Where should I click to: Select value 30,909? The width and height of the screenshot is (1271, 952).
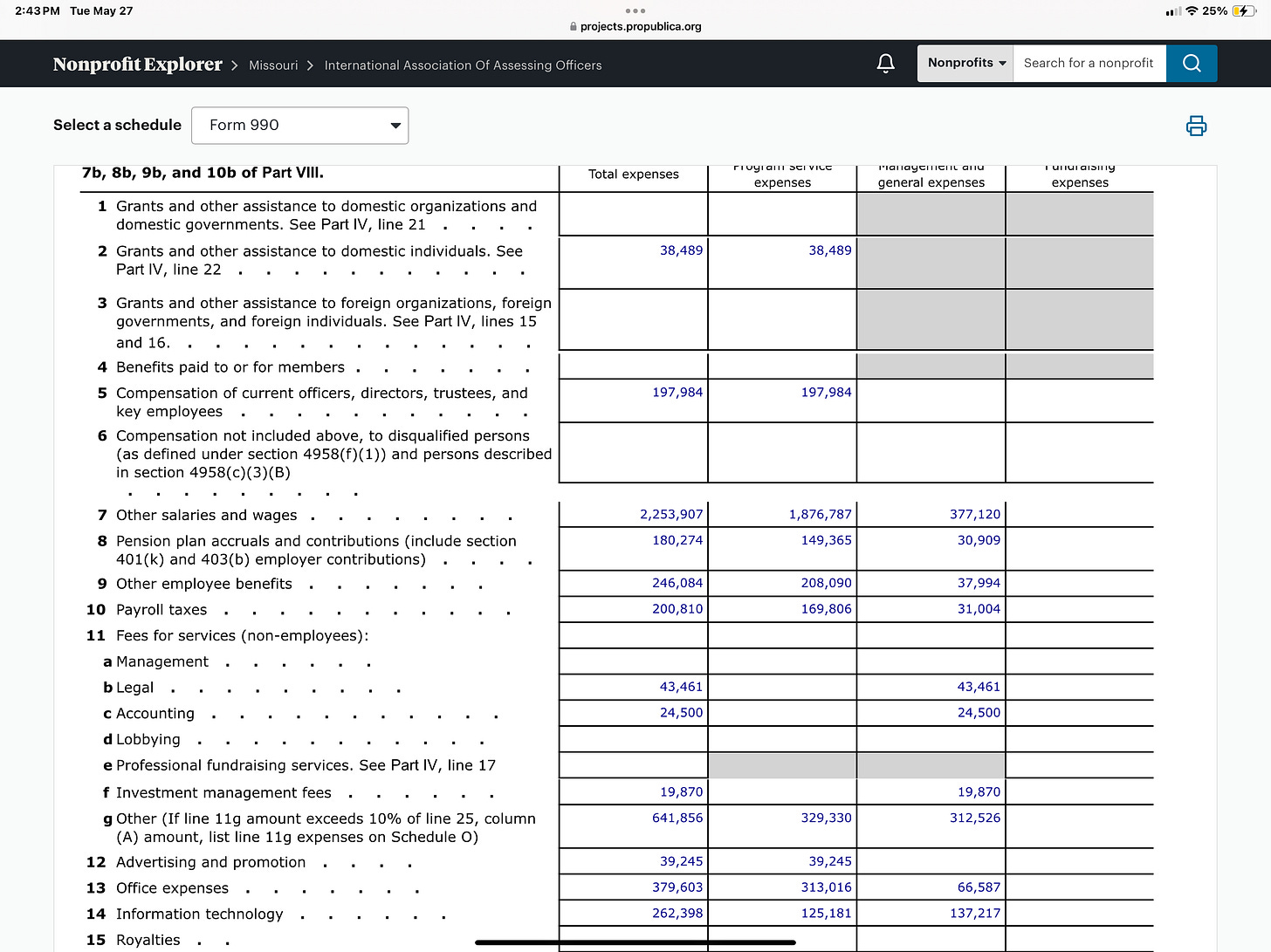coord(979,541)
